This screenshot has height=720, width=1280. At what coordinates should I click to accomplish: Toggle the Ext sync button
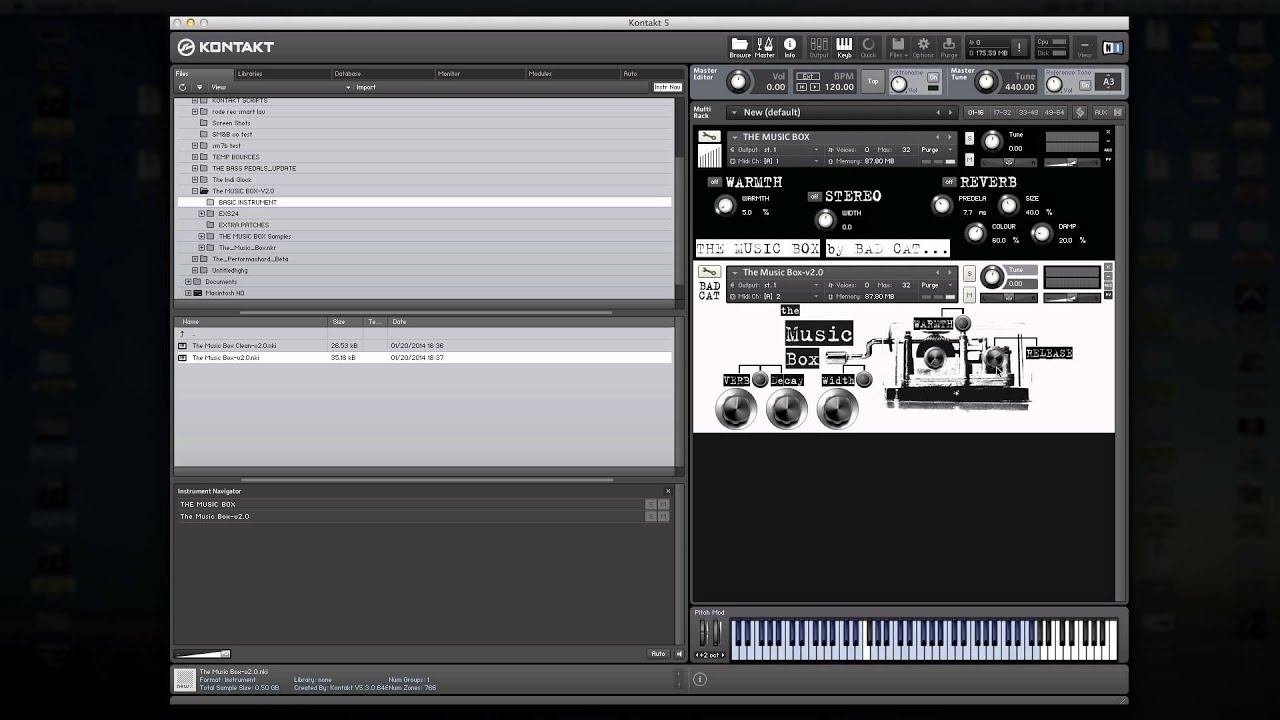pos(806,76)
